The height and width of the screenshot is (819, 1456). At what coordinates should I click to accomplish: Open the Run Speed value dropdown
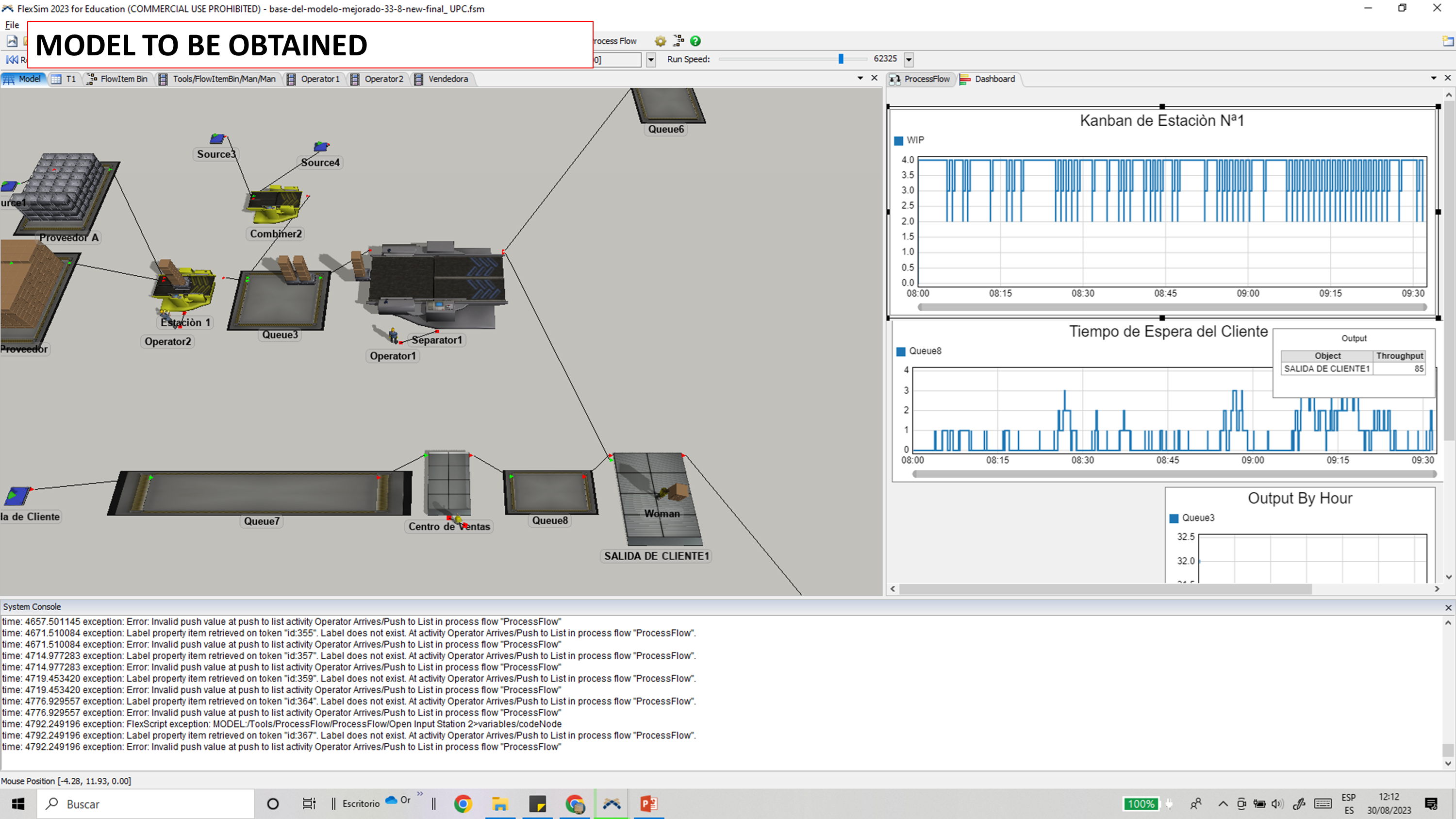909,59
